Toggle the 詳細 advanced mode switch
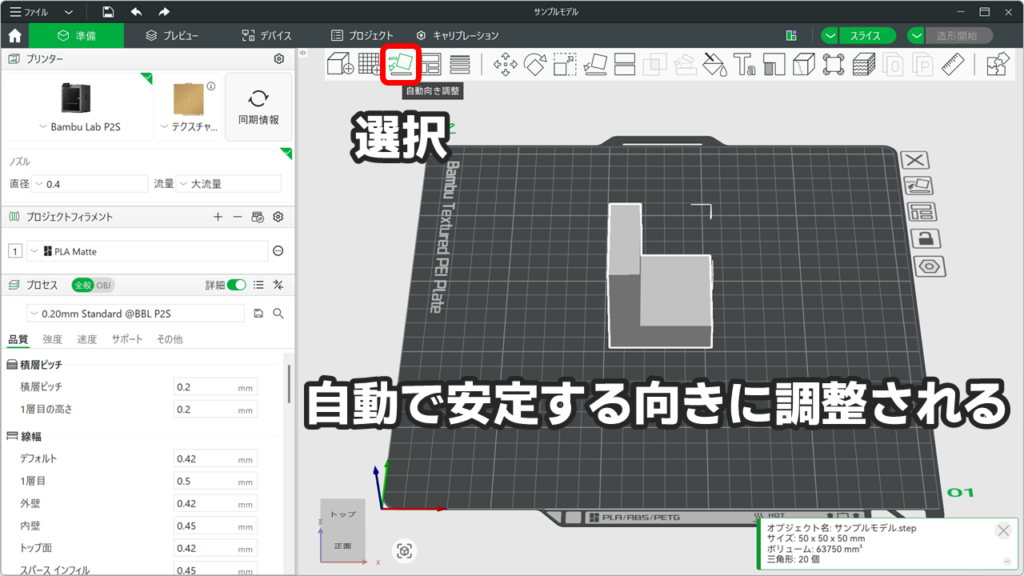The image size is (1024, 576). pos(236,285)
